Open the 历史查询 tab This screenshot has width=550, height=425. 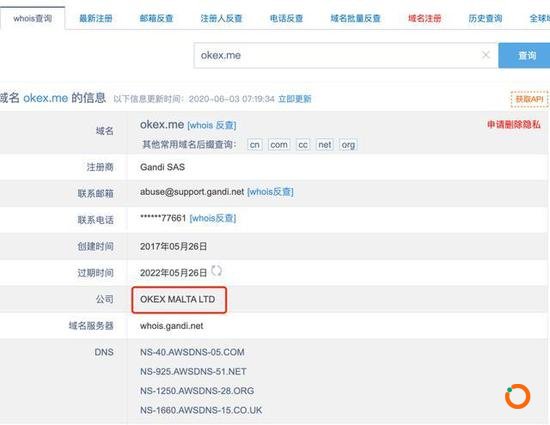(x=485, y=18)
